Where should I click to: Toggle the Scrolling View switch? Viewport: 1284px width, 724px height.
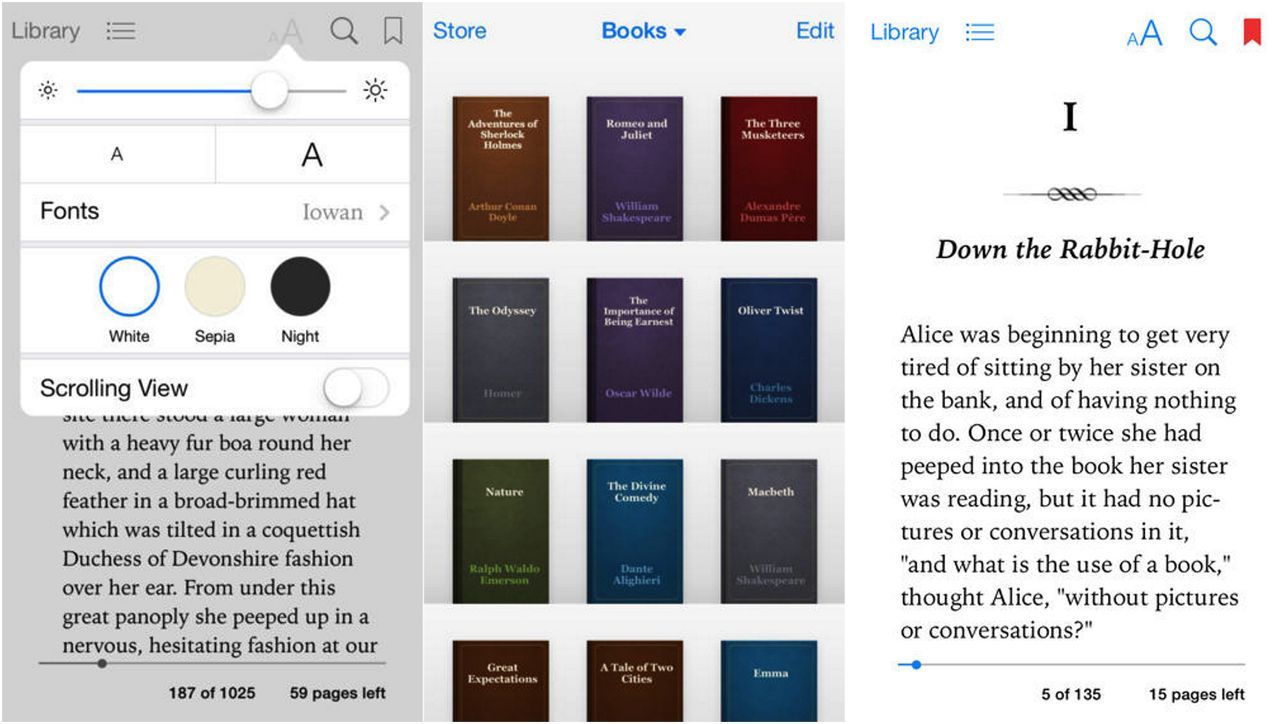[x=356, y=388]
